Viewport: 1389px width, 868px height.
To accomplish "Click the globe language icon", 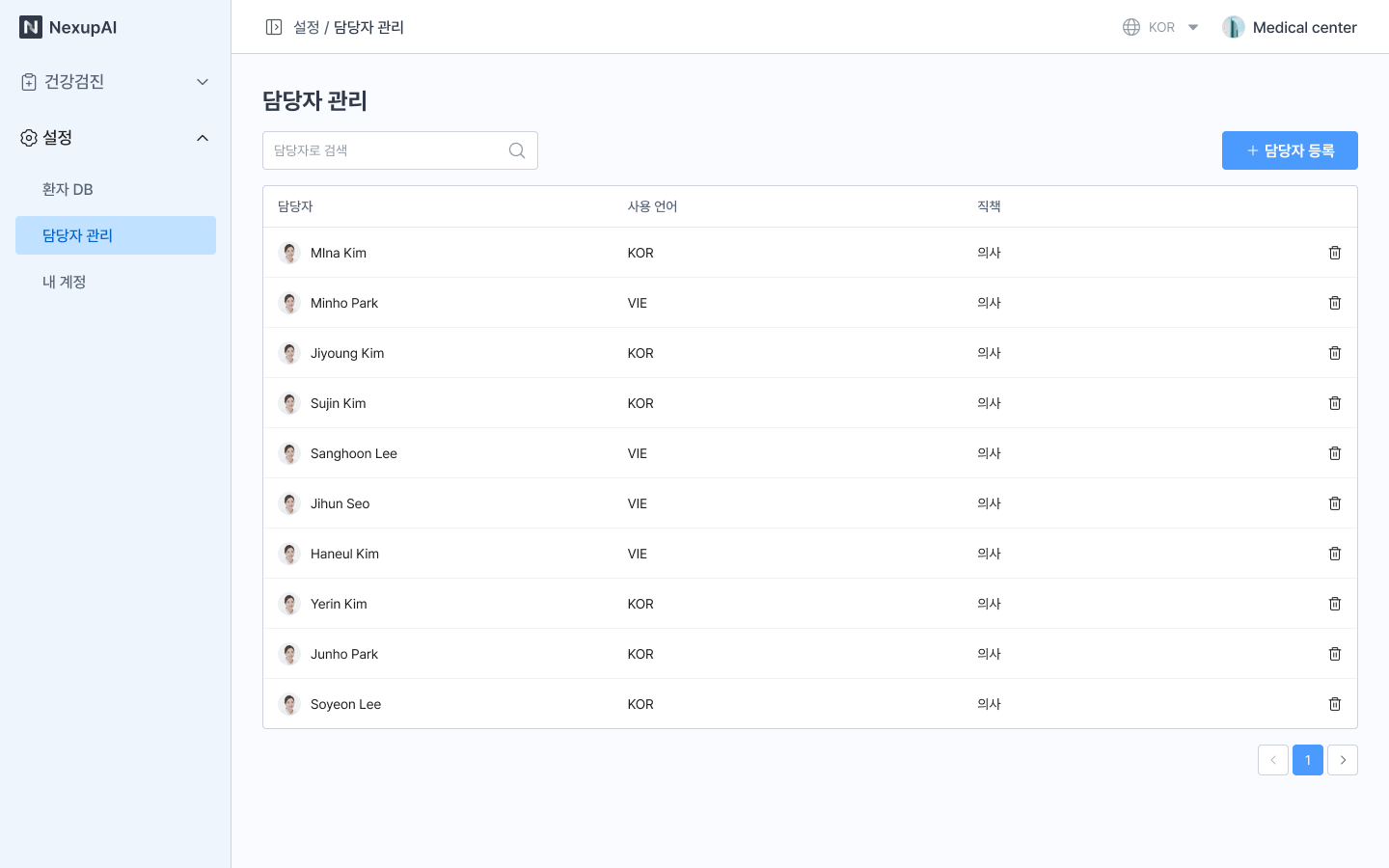I will (x=1131, y=27).
